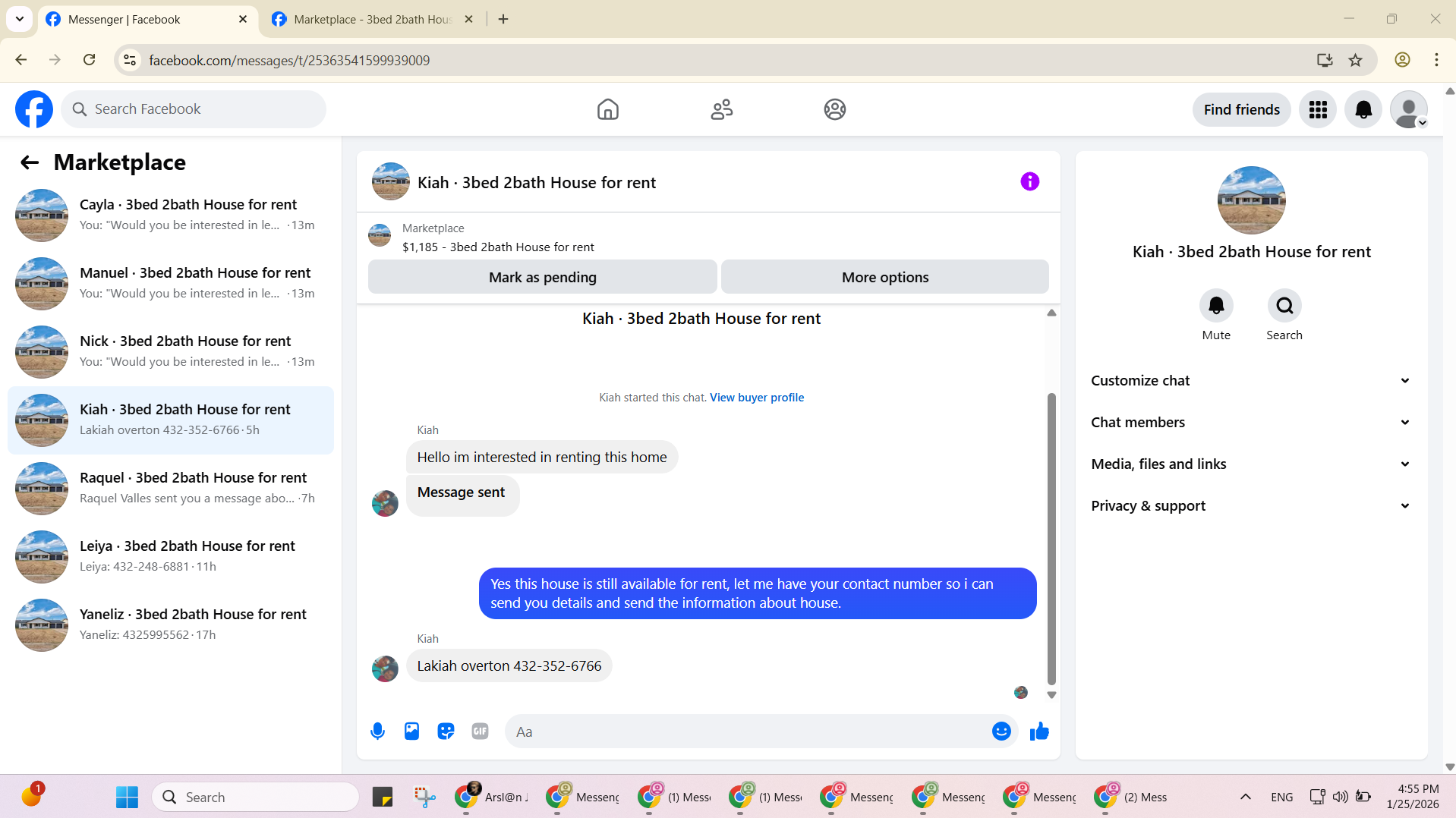The image size is (1456, 818).
Task: Click Mark as pending button
Action: [543, 277]
